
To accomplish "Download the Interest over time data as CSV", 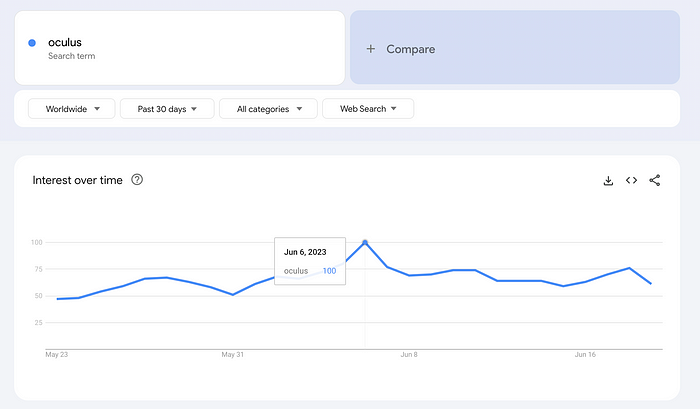I will [x=608, y=180].
